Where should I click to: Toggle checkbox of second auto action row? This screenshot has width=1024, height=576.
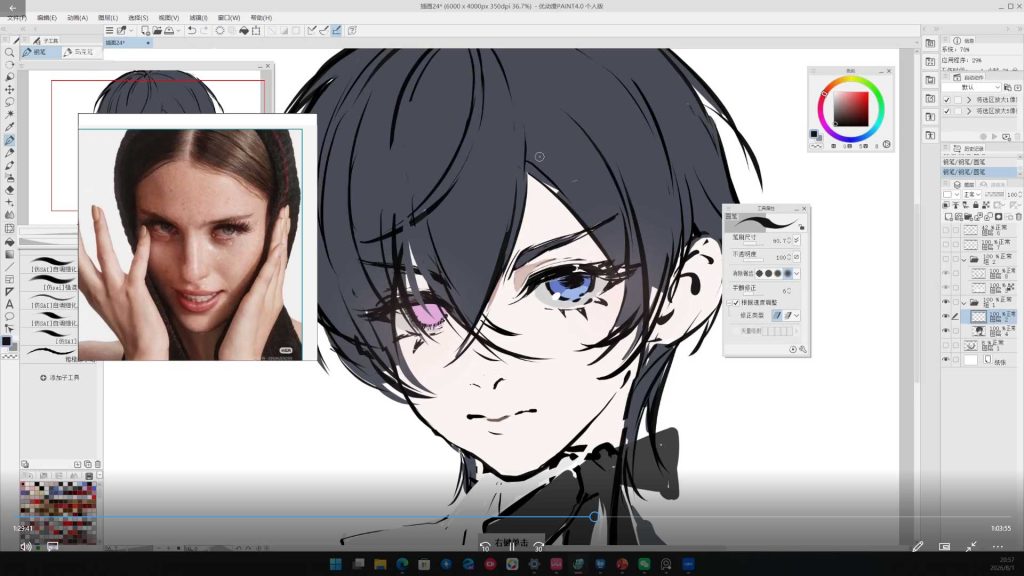click(947, 111)
